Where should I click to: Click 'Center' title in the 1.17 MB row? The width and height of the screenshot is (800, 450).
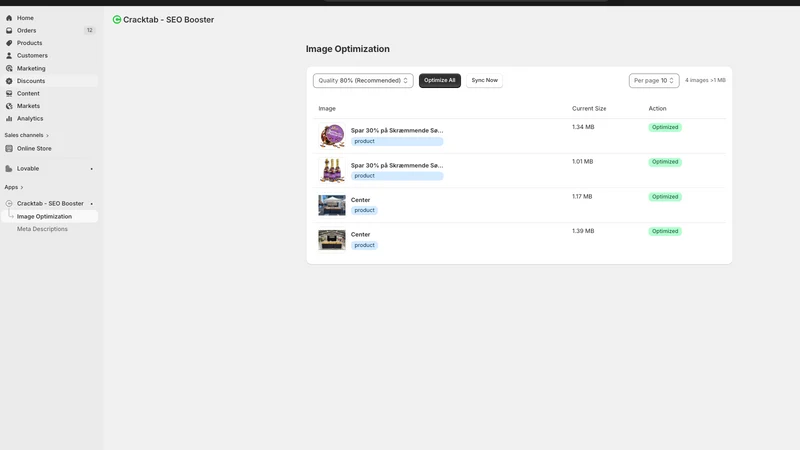[360, 200]
